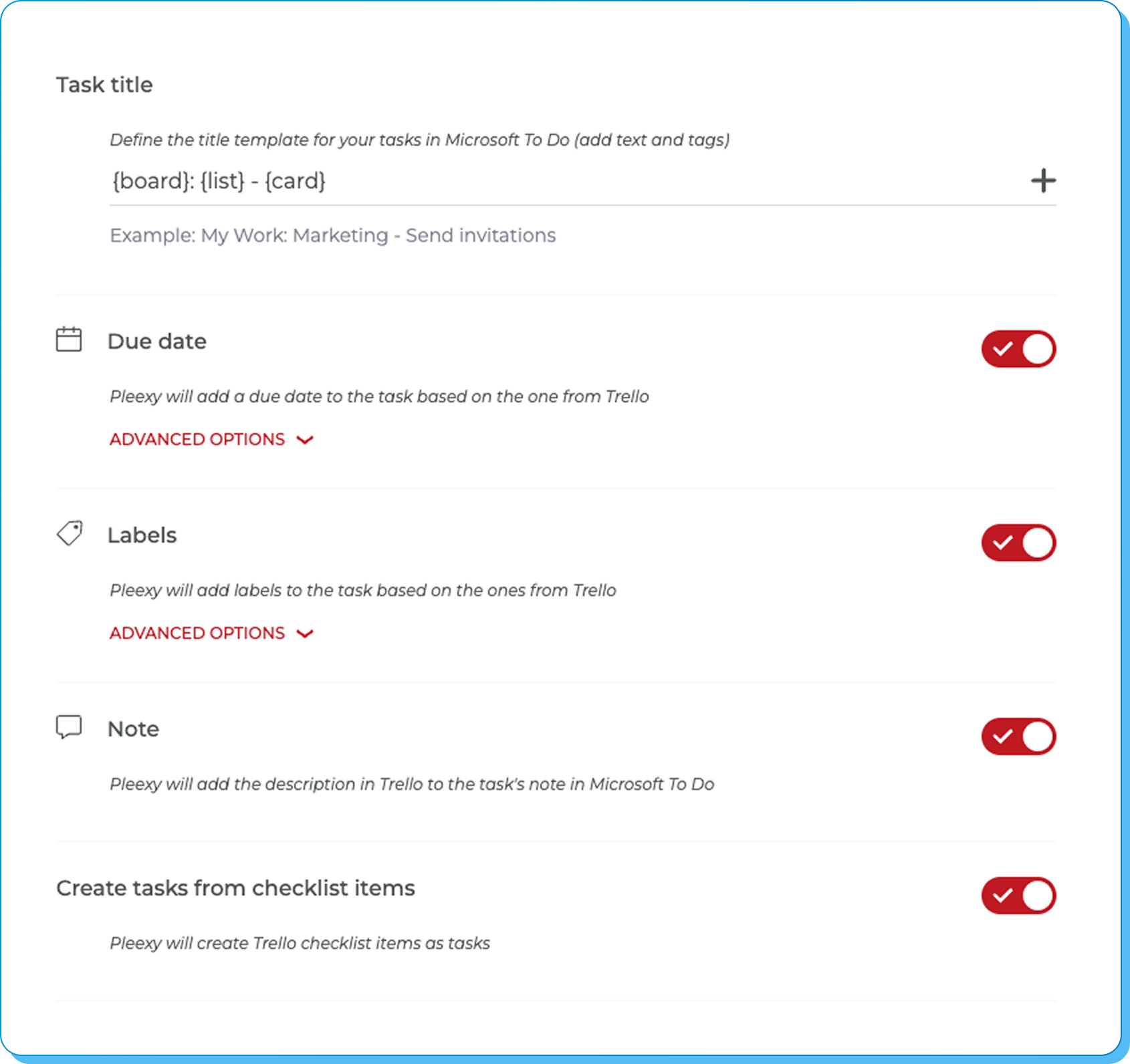Click the Due date heading text
The image size is (1130, 1064).
157,342
